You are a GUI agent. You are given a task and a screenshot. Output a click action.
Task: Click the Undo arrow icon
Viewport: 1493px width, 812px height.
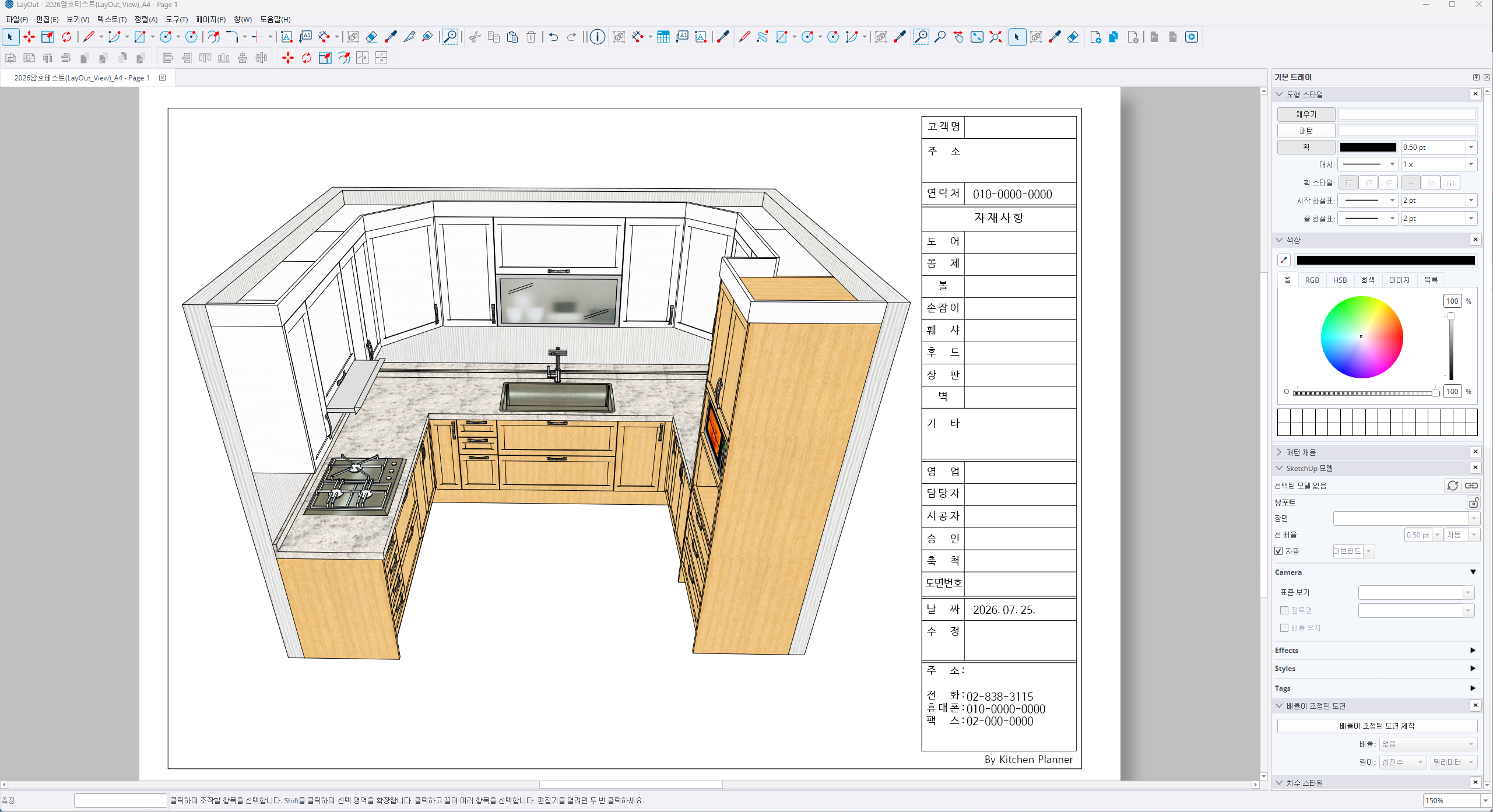(x=553, y=37)
